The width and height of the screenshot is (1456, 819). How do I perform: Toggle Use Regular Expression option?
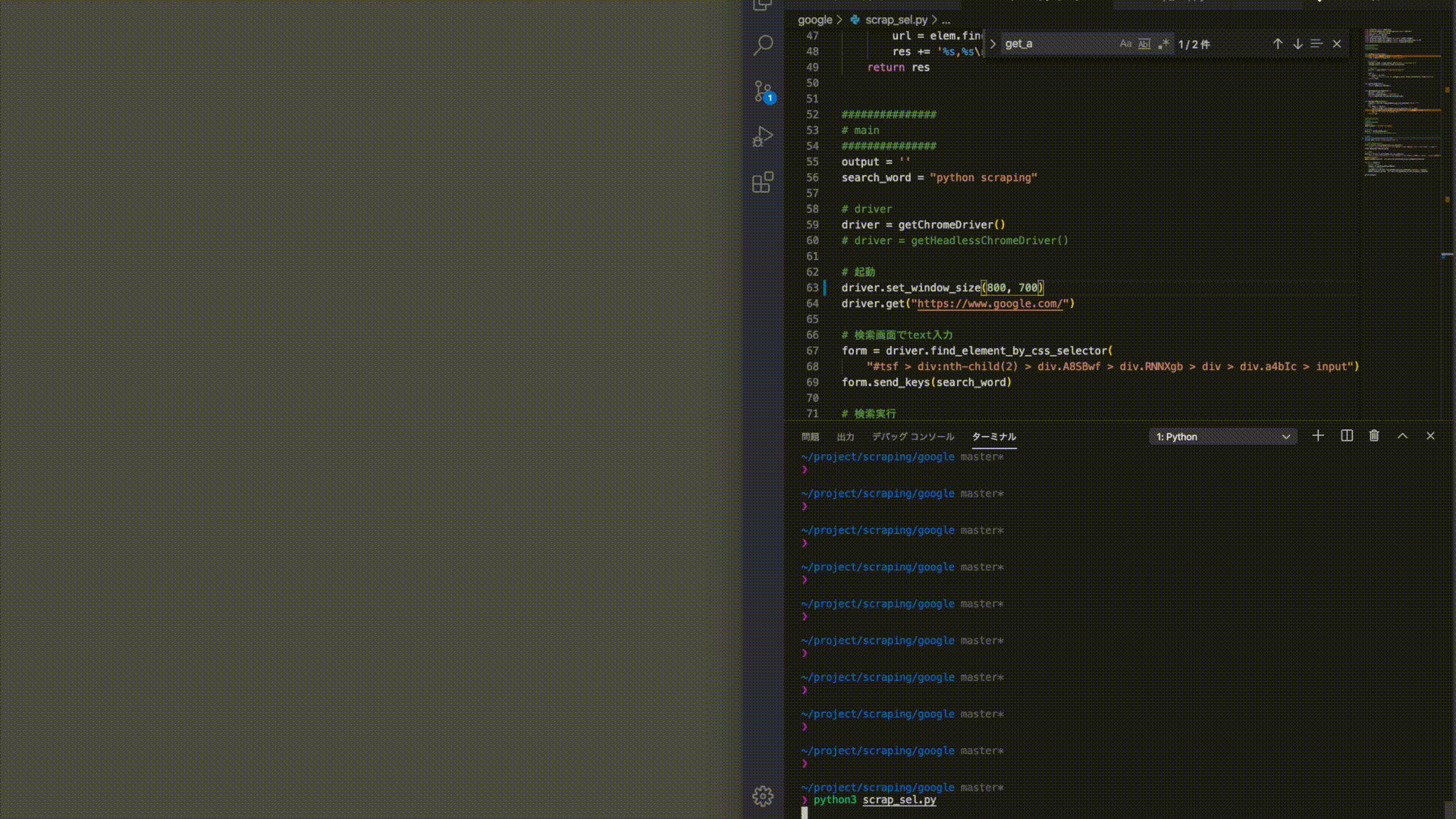coord(1163,44)
